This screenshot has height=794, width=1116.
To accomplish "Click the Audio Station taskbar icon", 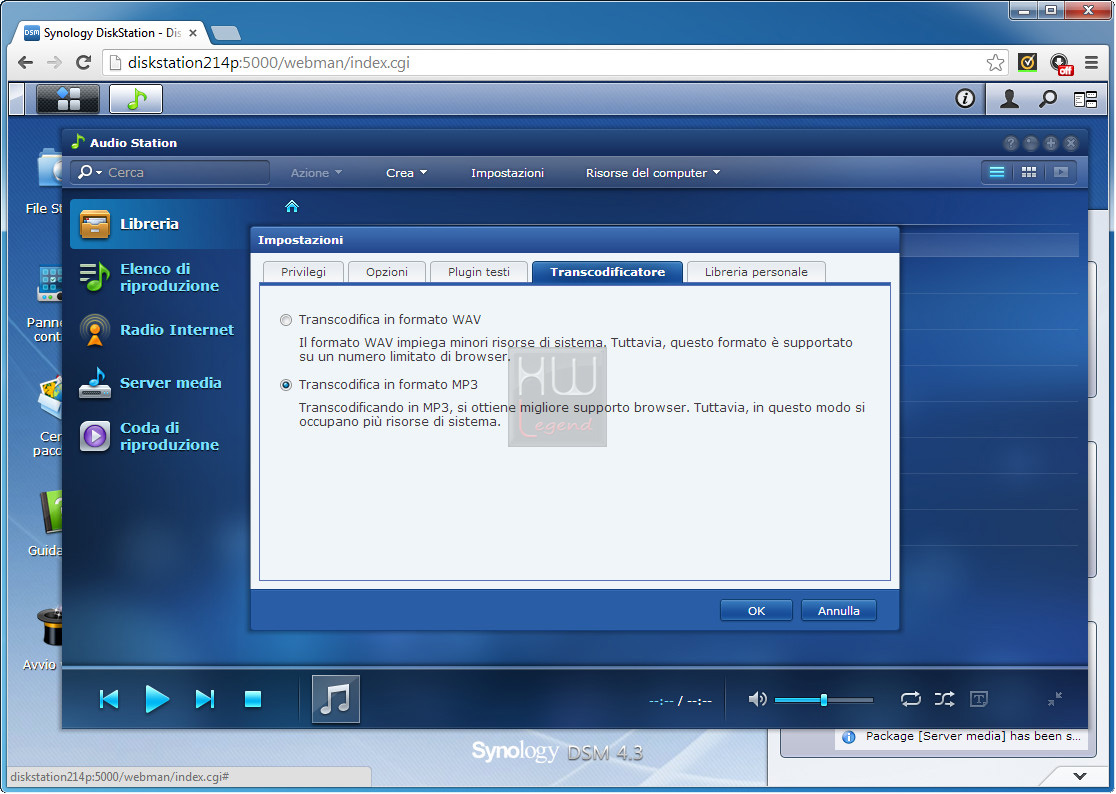I will 136,99.
